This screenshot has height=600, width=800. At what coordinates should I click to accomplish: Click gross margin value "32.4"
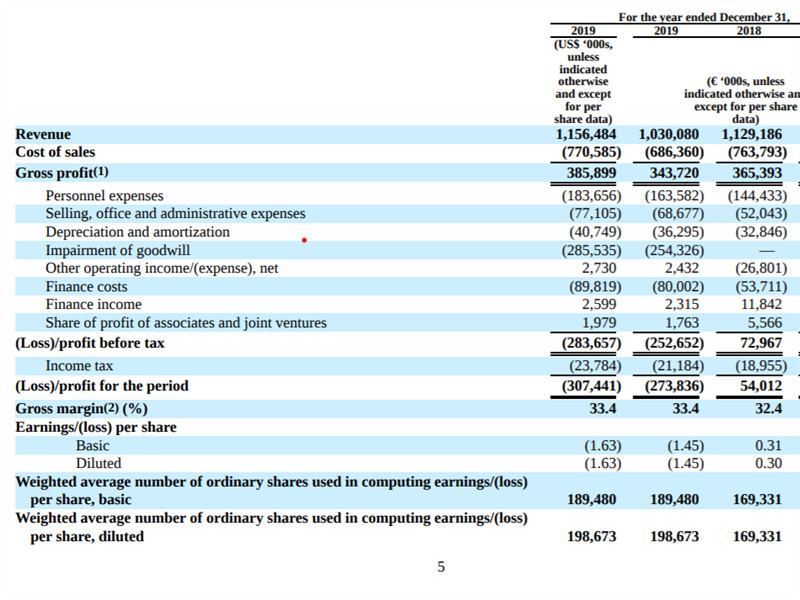click(769, 409)
